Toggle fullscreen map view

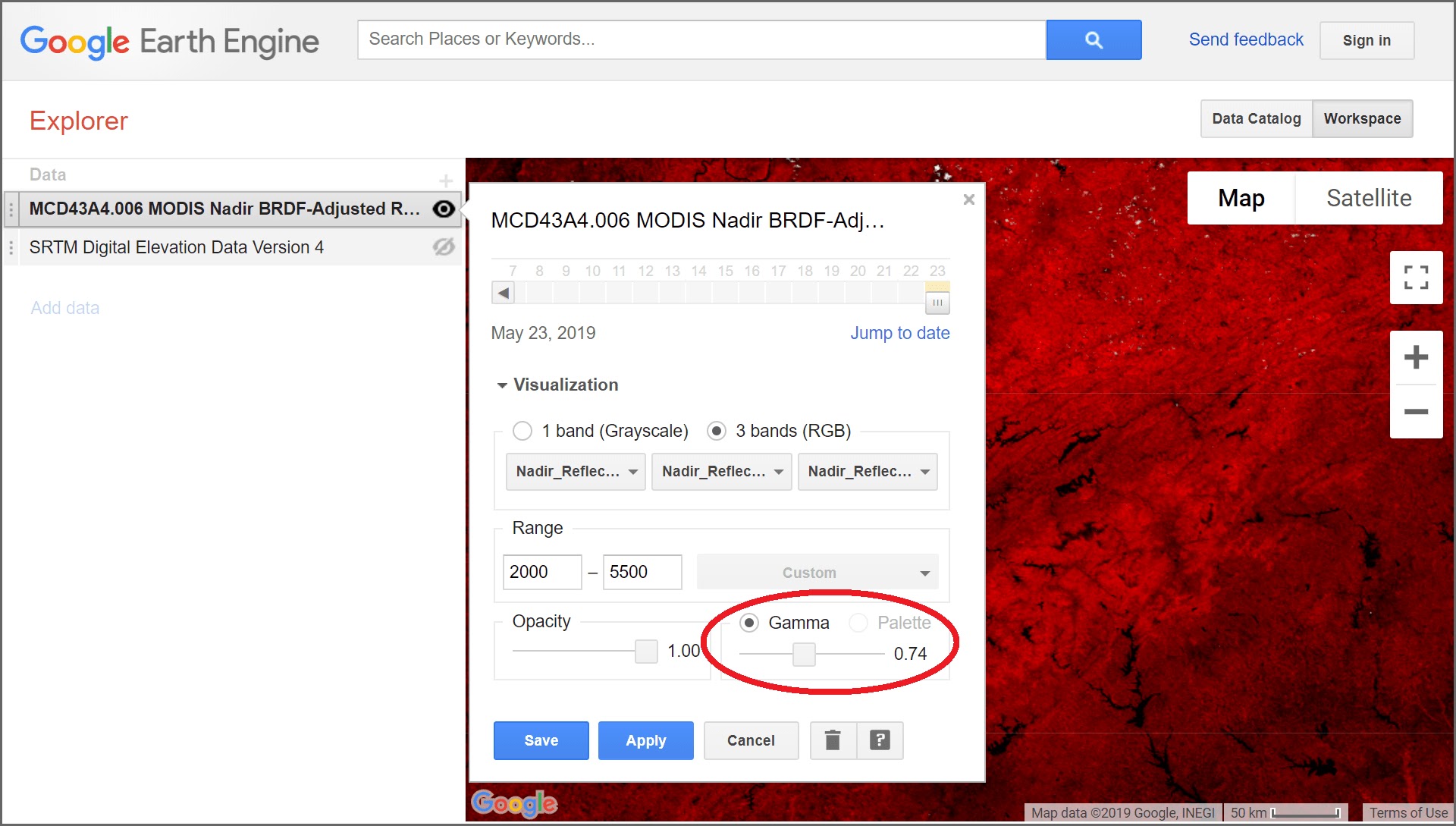point(1416,278)
